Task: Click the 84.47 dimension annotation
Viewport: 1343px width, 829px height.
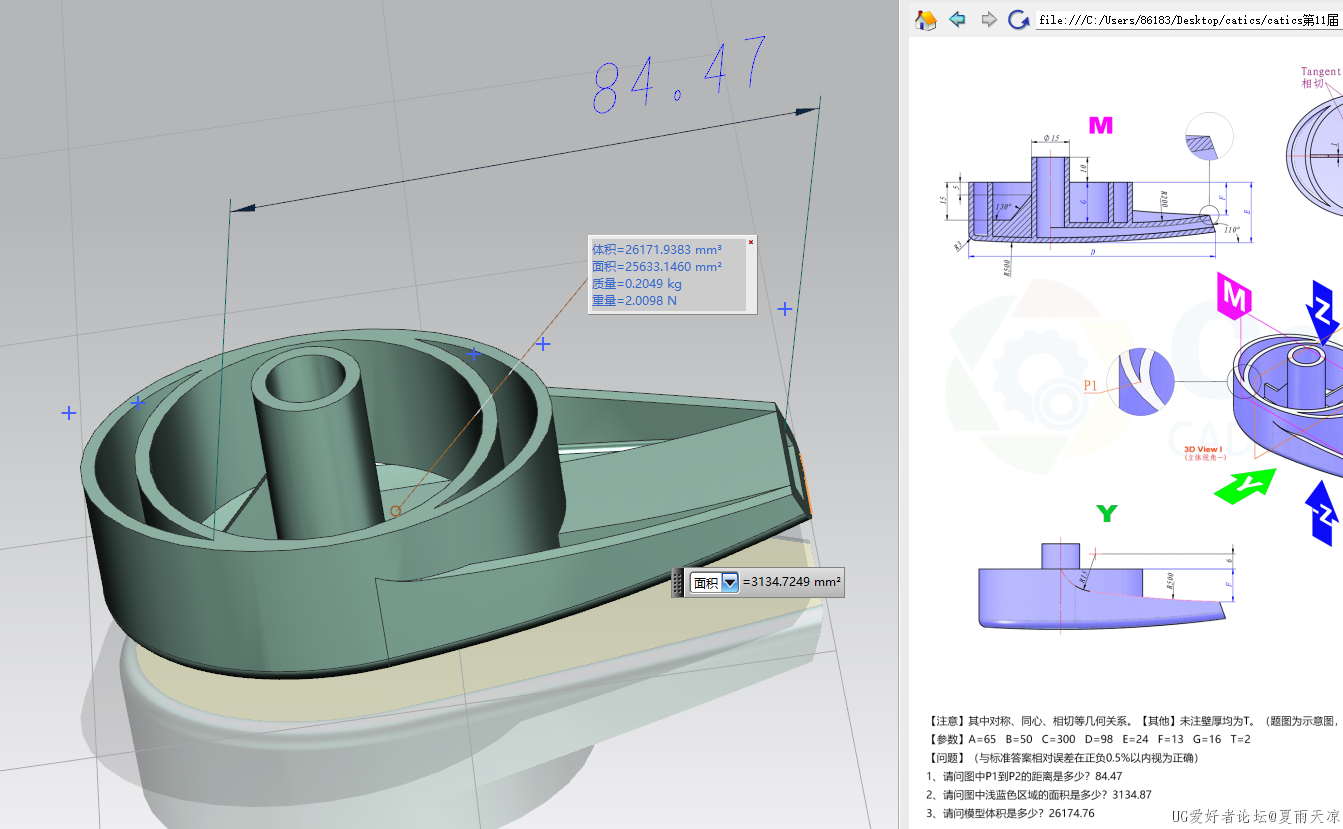Action: [680, 76]
